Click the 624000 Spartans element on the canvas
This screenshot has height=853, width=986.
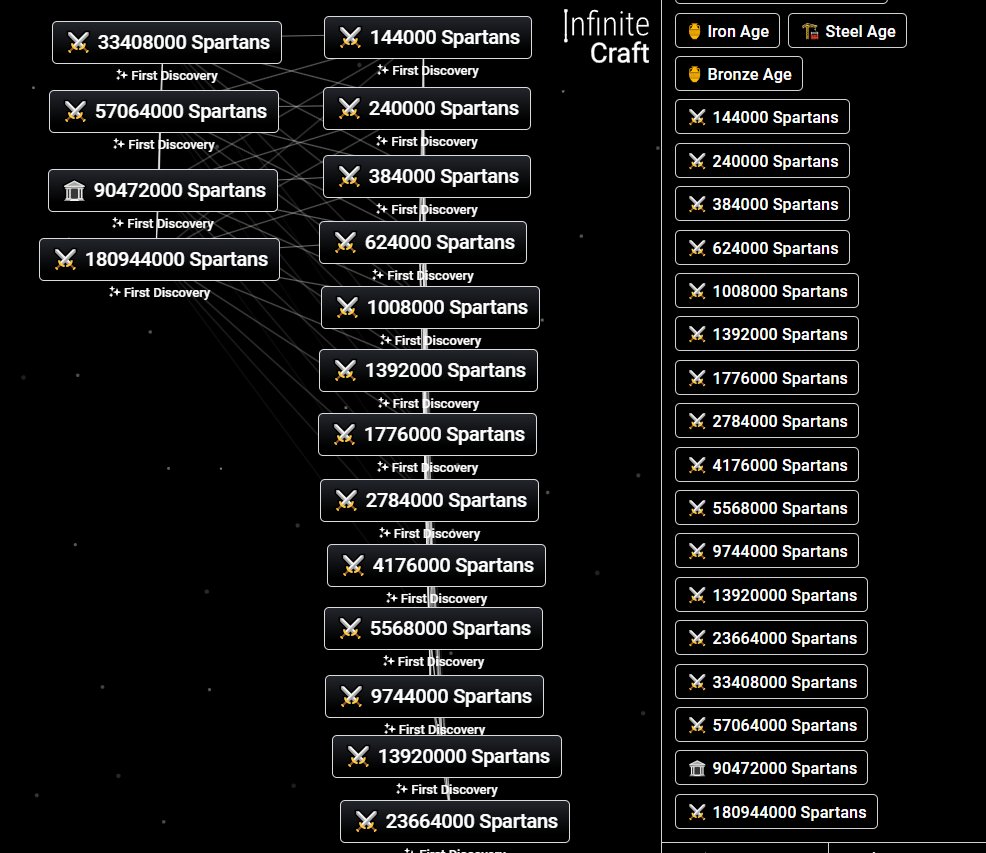click(423, 242)
